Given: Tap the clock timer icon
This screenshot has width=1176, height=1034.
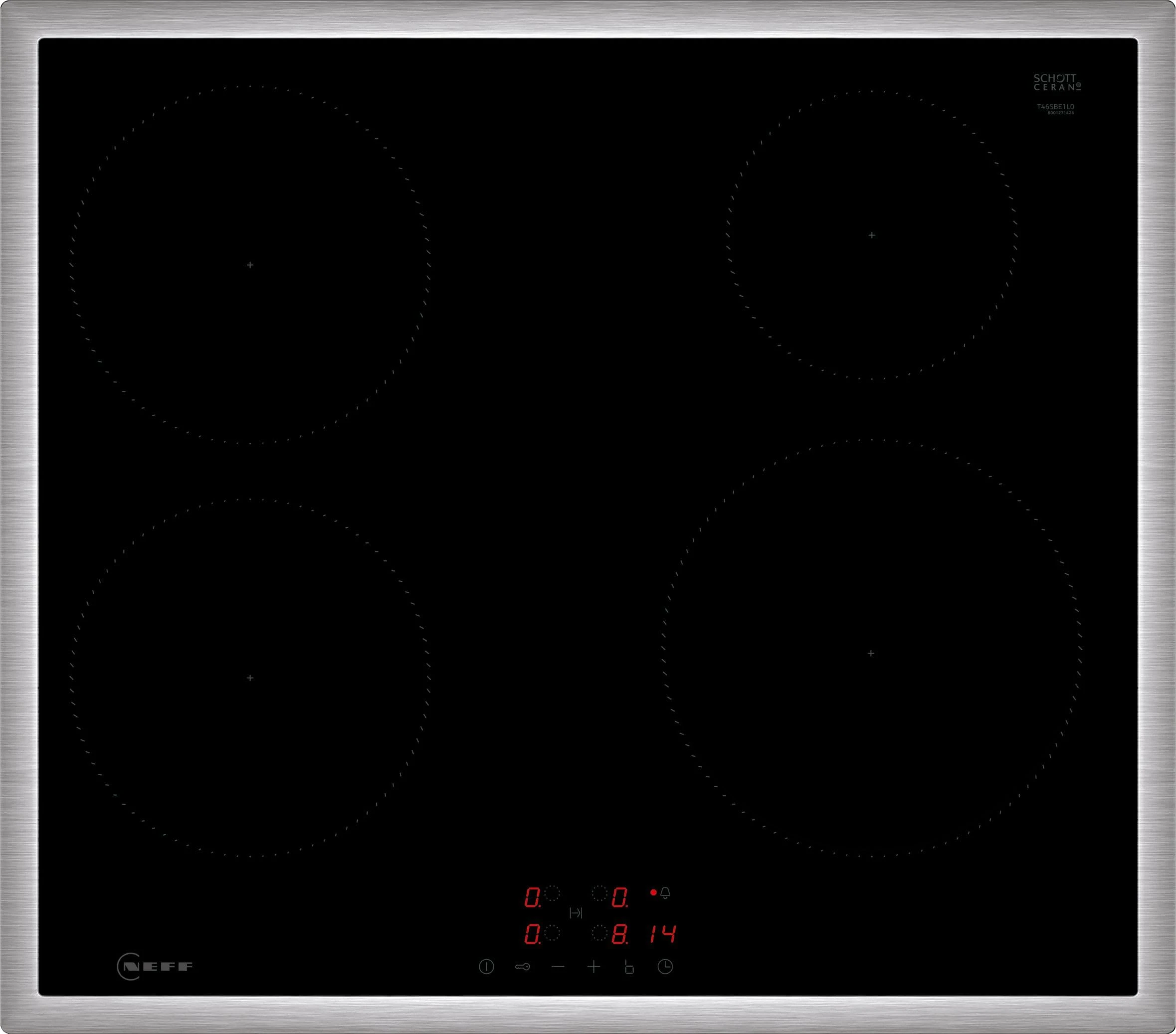Looking at the screenshot, I should pyautogui.click(x=665, y=967).
